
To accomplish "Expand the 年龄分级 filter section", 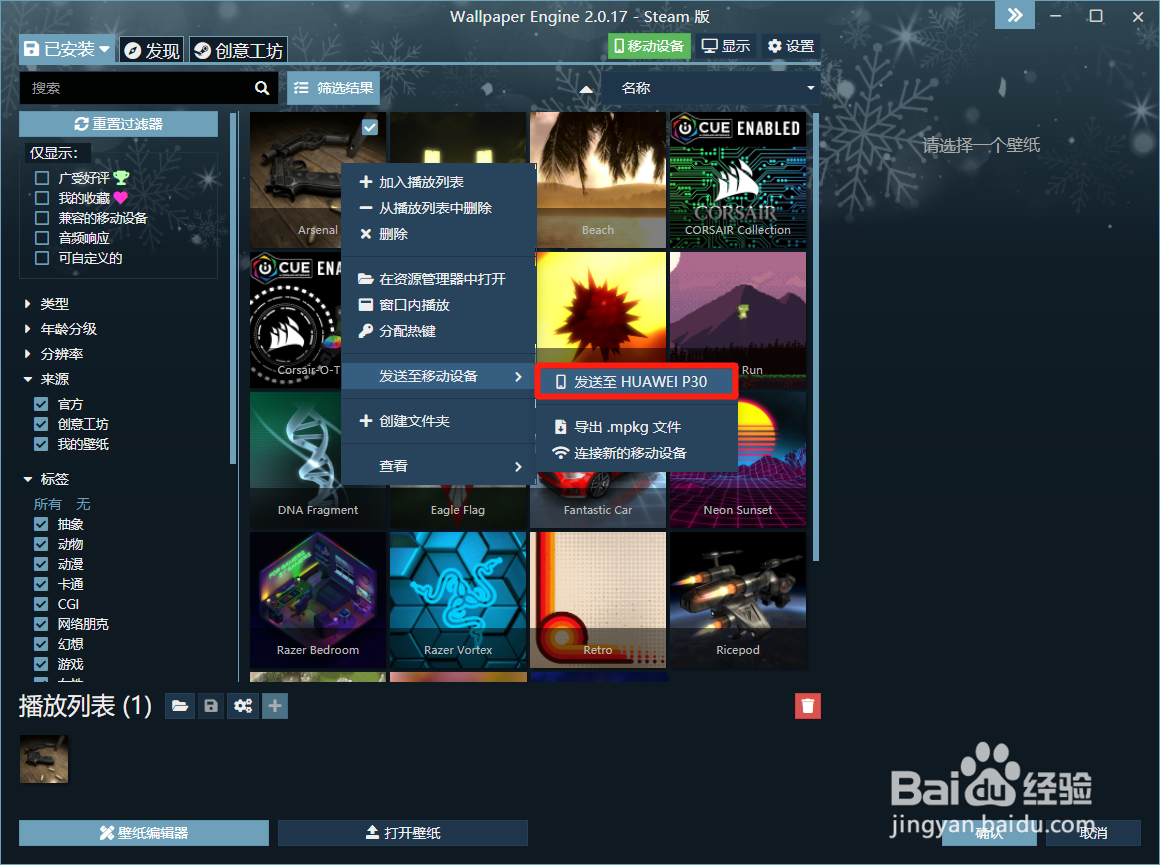I will pyautogui.click(x=61, y=329).
